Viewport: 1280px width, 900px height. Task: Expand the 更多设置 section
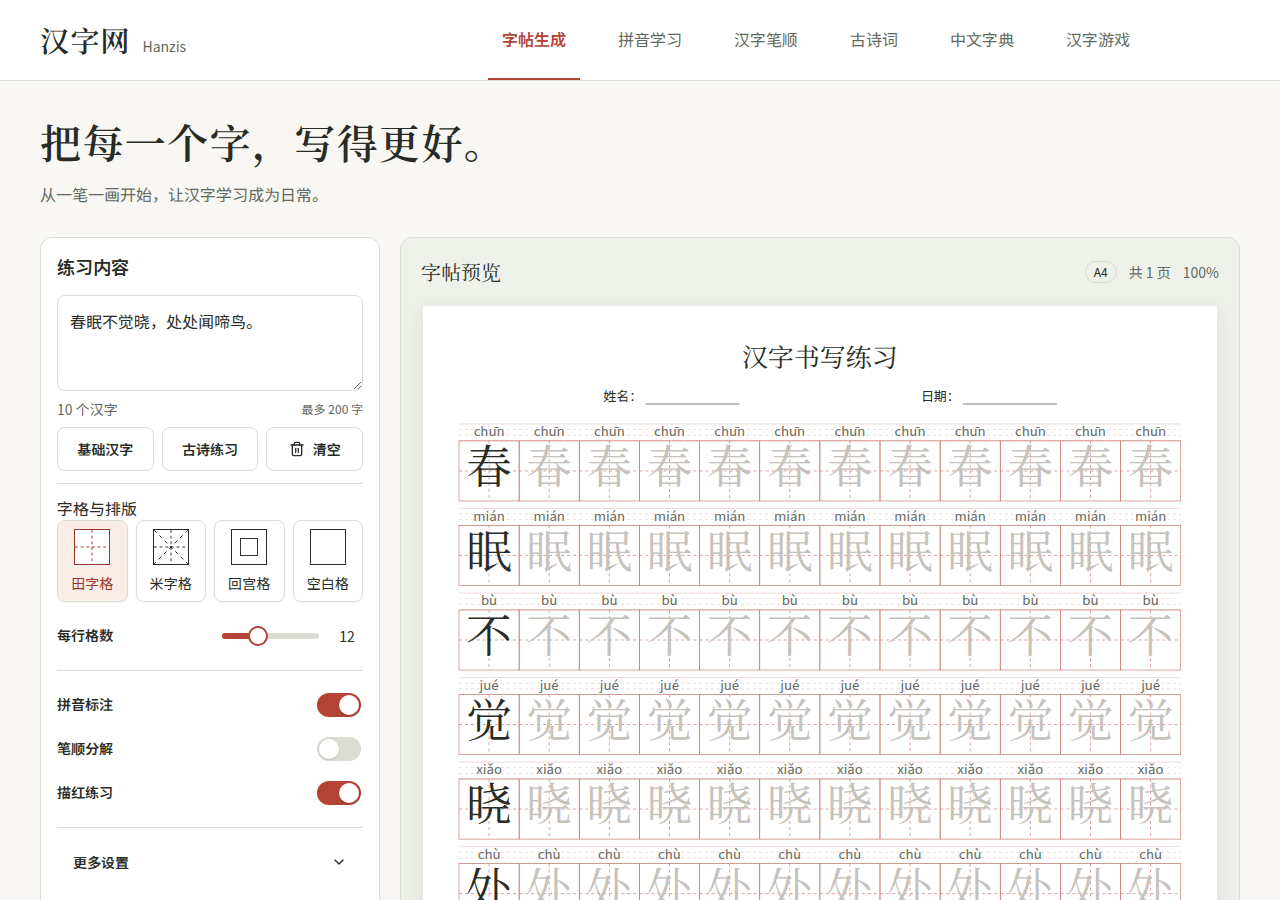coord(210,862)
